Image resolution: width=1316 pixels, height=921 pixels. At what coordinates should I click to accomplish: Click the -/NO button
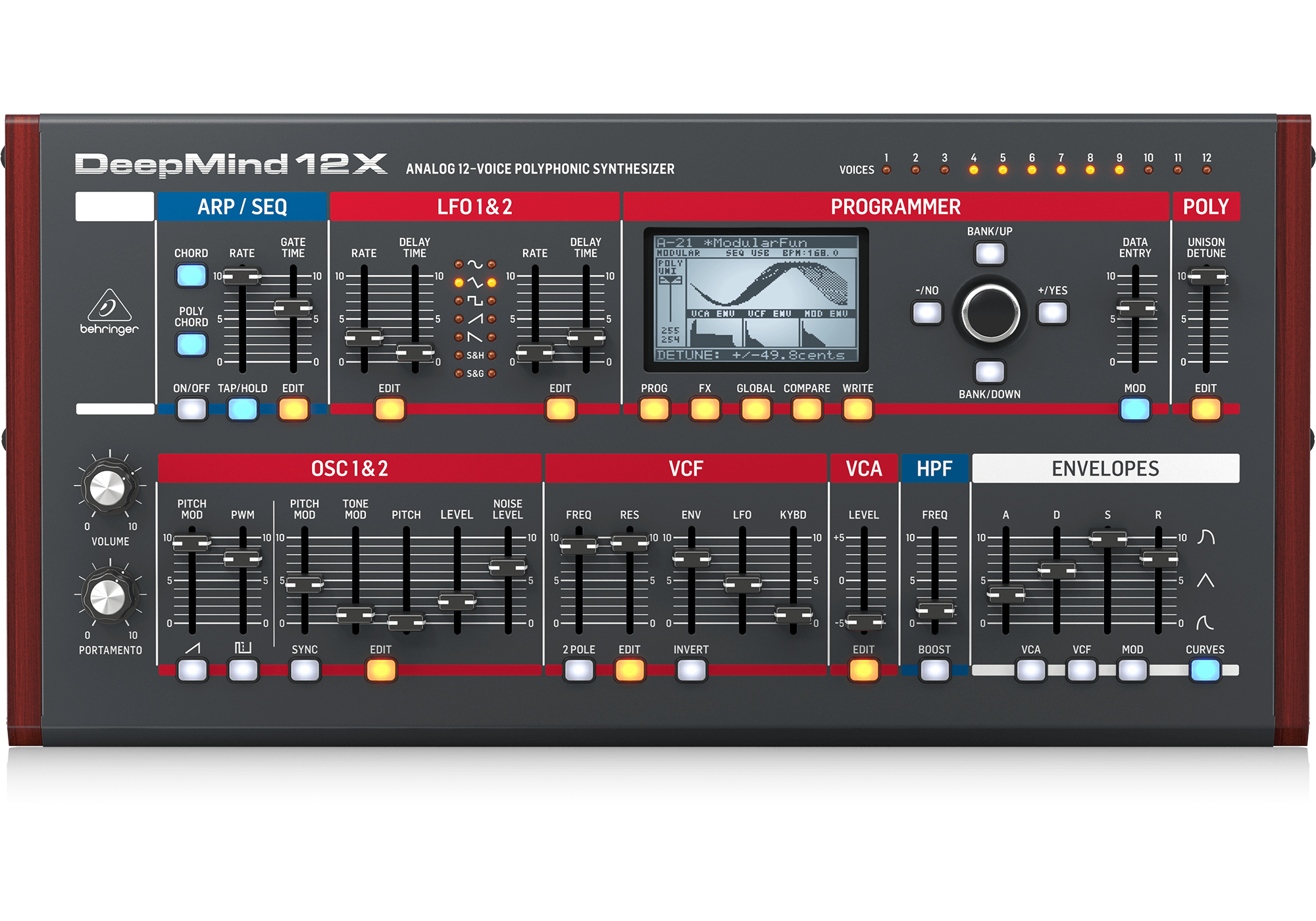[x=927, y=312]
